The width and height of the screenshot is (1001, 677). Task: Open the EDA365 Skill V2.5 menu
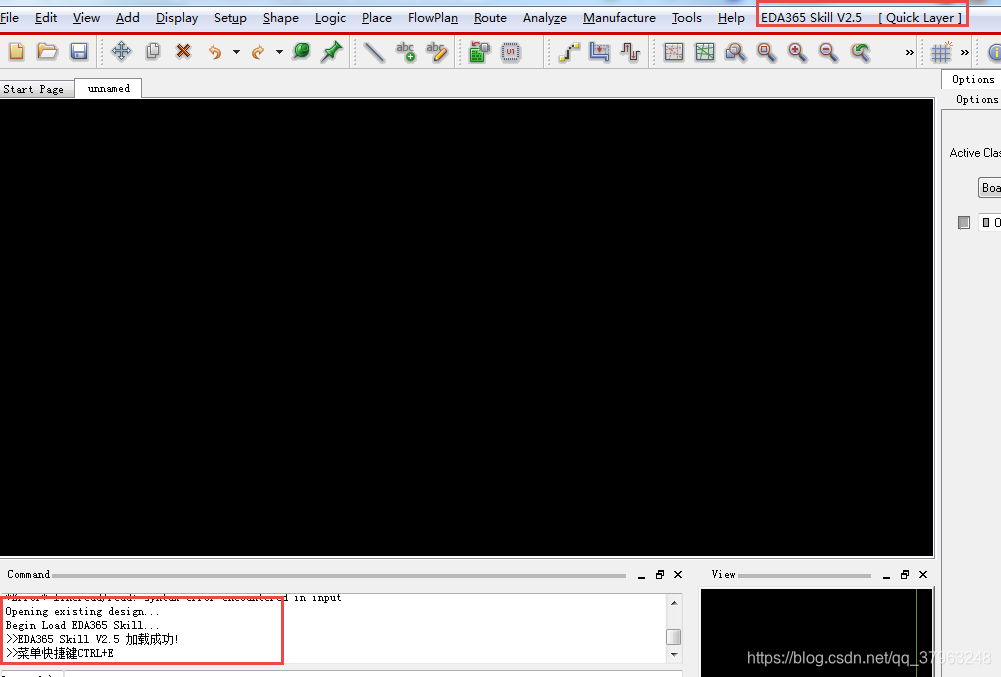[811, 18]
